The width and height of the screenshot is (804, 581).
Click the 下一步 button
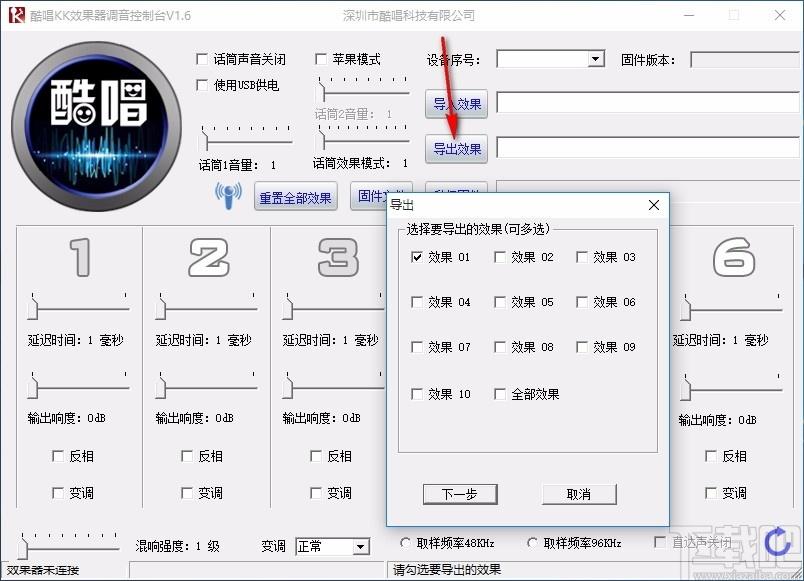pyautogui.click(x=460, y=494)
